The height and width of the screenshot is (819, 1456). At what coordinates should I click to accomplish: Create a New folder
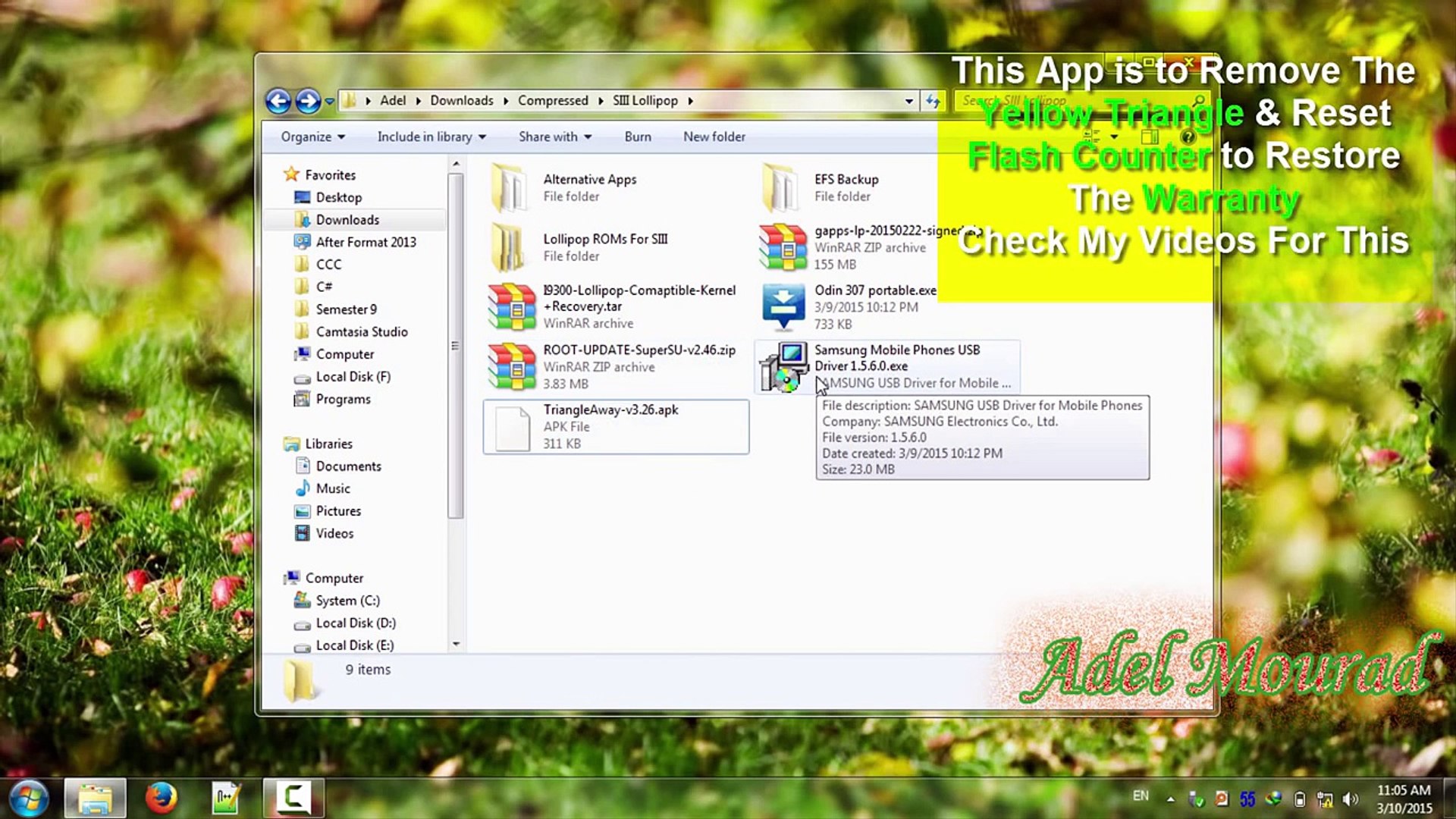[714, 137]
